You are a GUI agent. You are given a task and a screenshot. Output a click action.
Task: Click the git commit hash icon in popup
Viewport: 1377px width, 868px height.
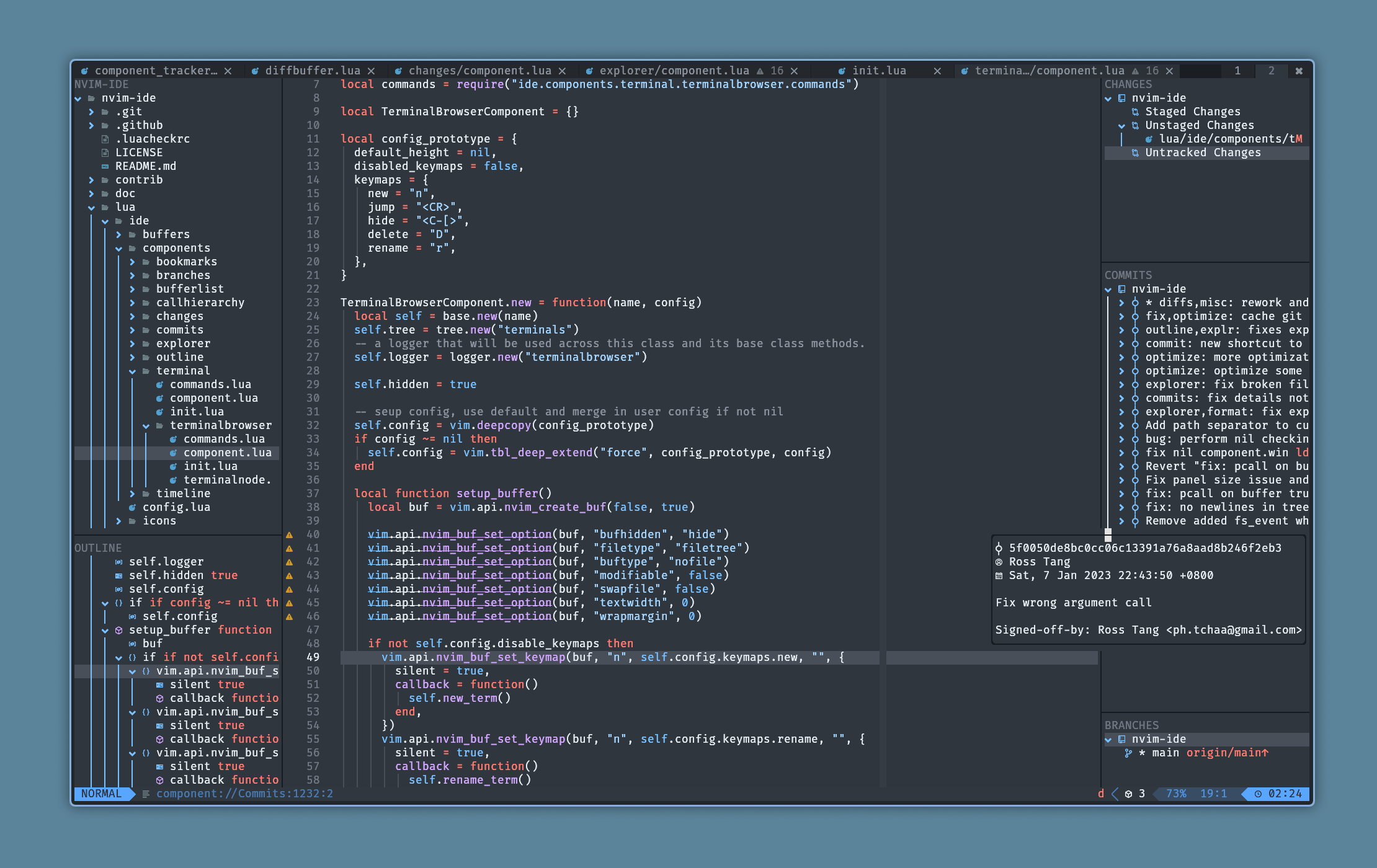pyautogui.click(x=999, y=548)
